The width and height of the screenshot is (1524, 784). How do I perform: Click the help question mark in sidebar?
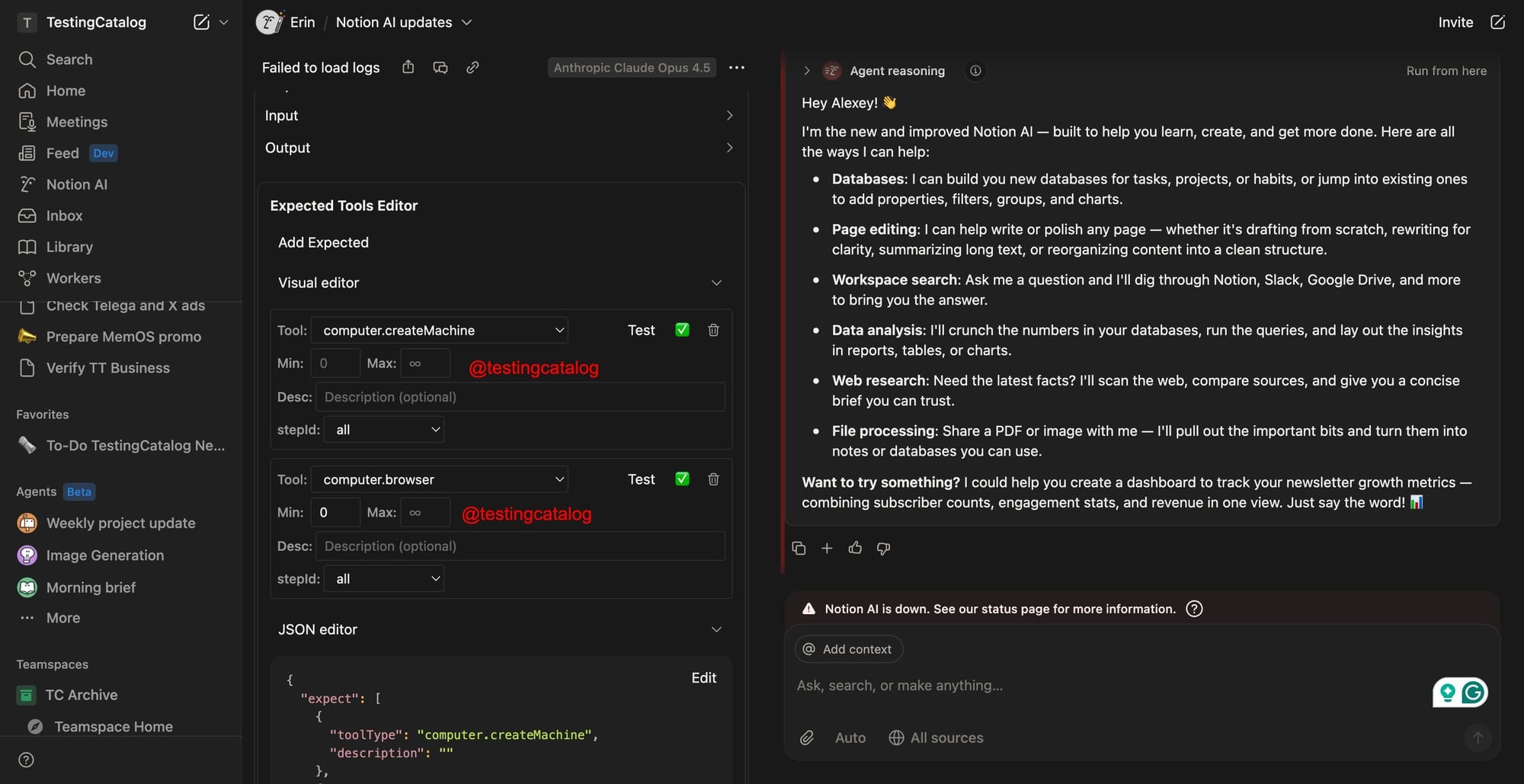pyautogui.click(x=26, y=760)
